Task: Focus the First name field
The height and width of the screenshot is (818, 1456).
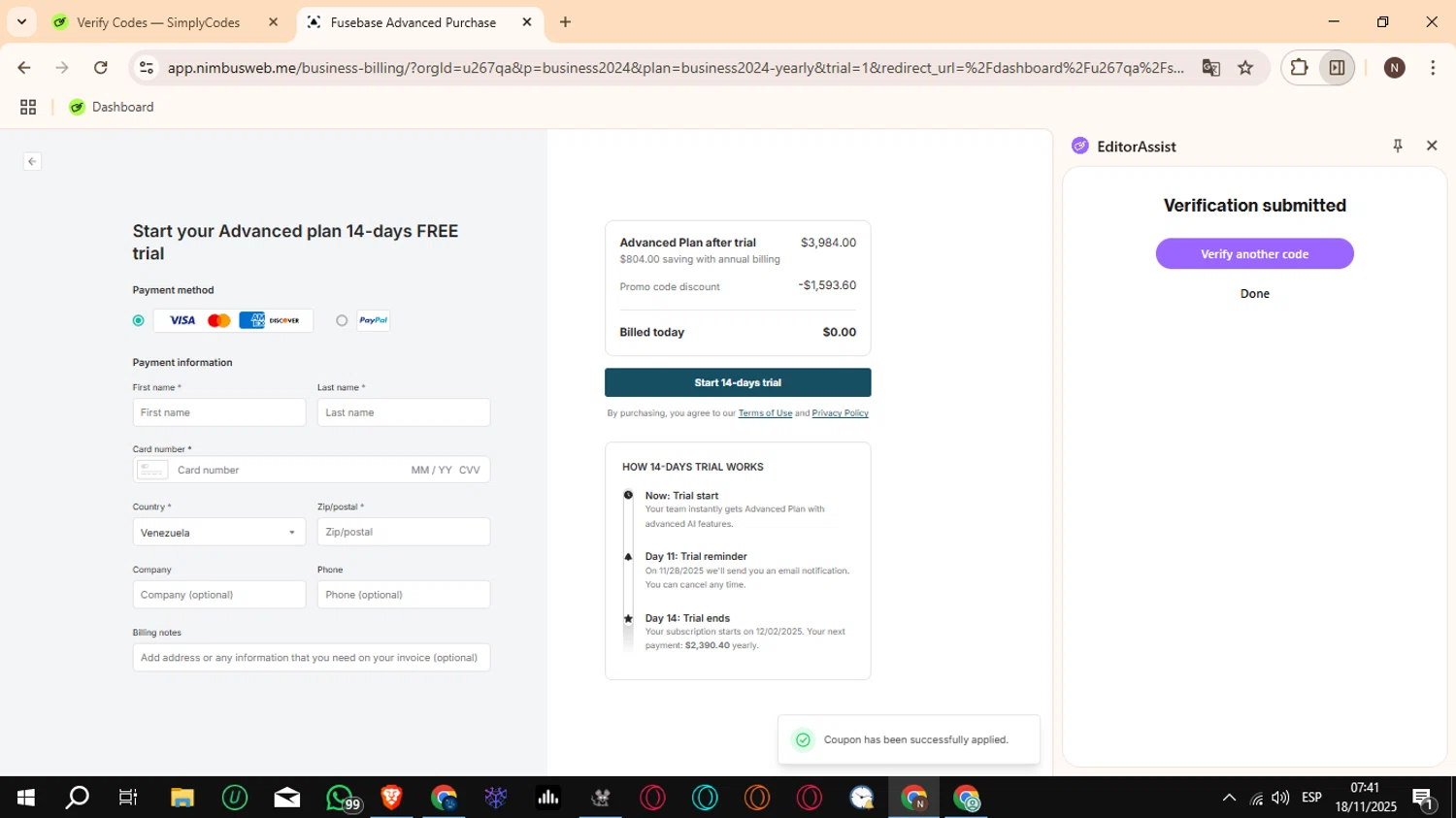Action: [219, 412]
